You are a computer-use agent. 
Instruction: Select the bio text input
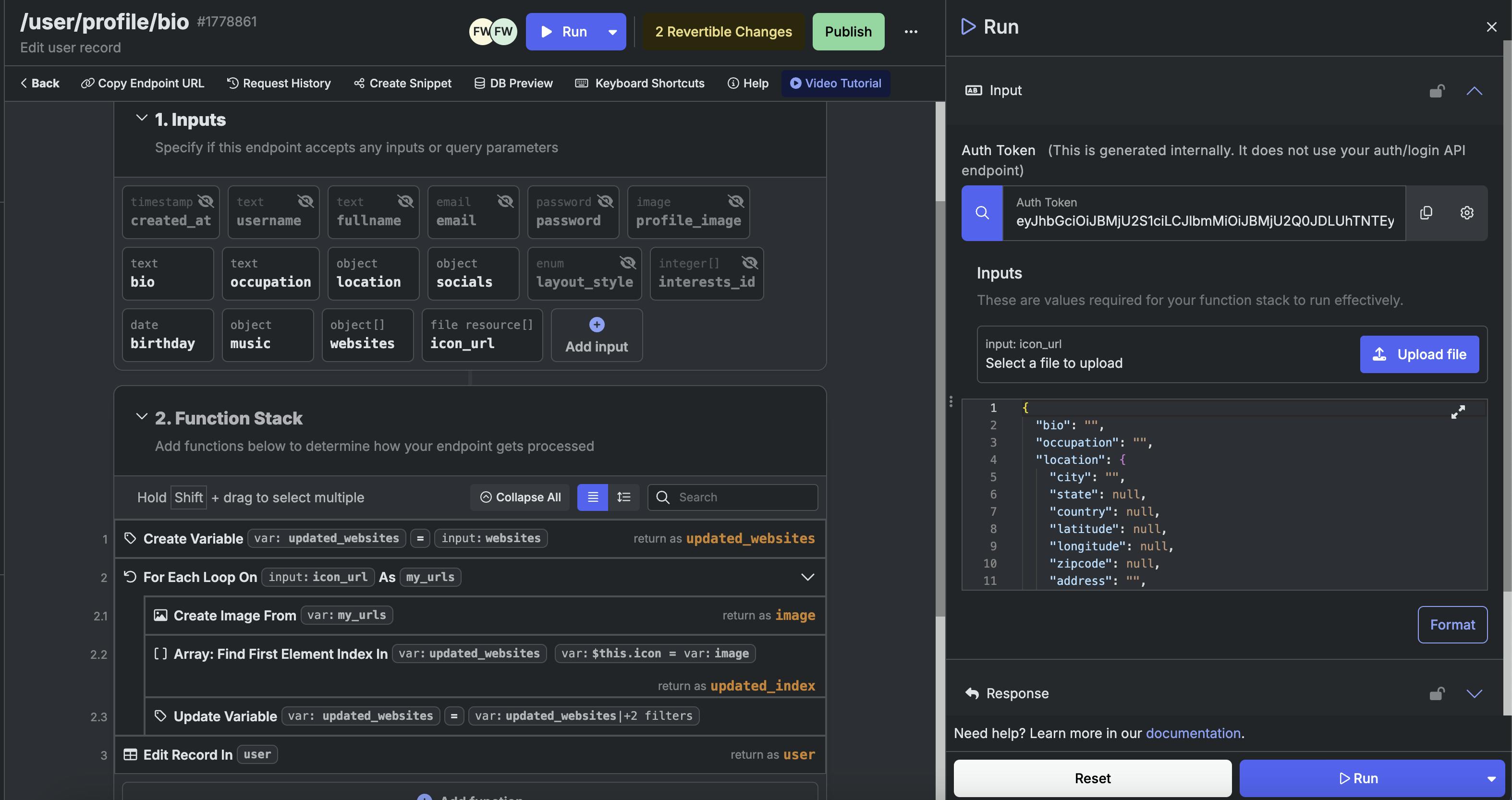click(x=168, y=274)
